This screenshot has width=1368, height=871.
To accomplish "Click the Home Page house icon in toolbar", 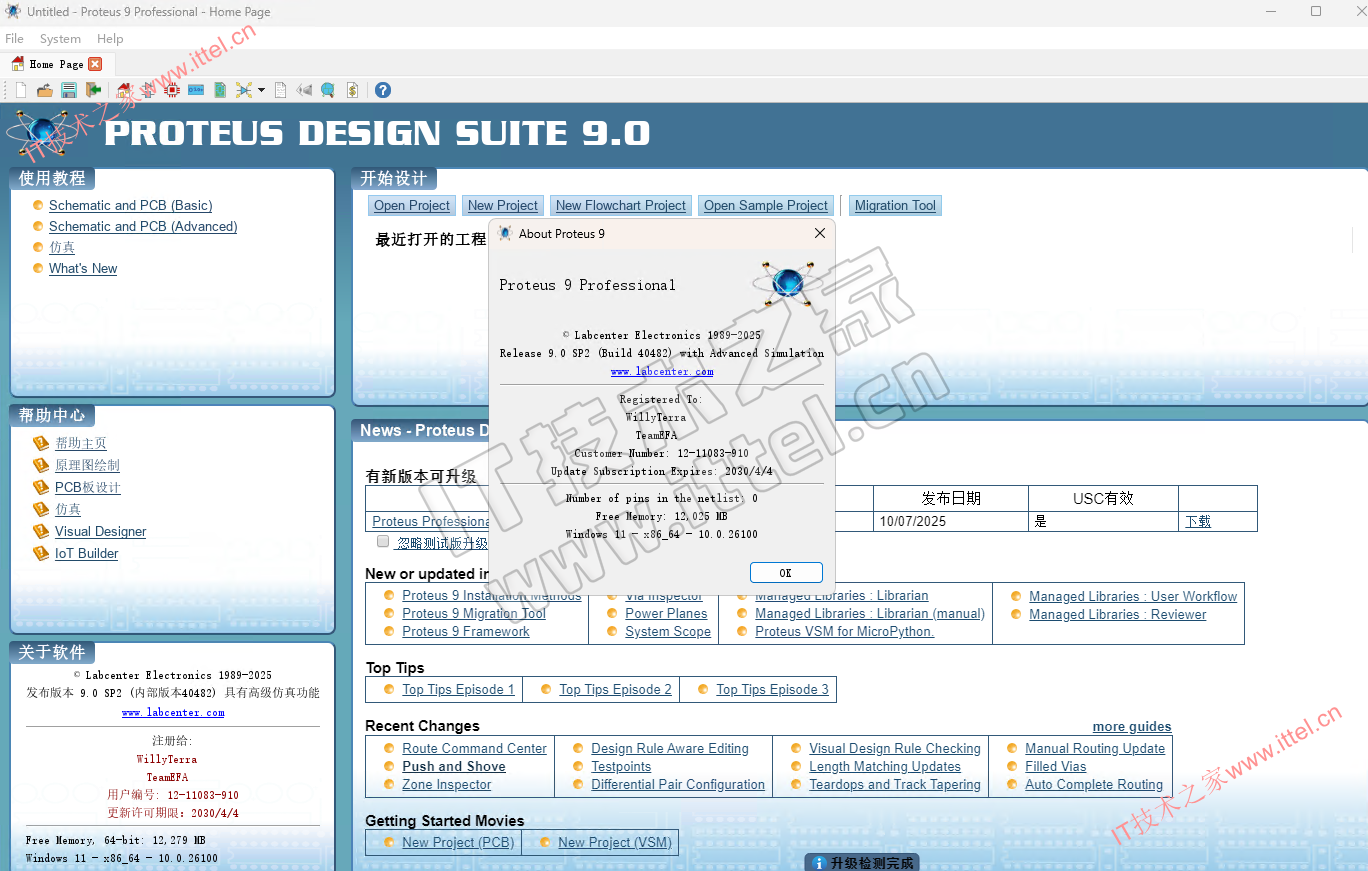I will click(124, 90).
